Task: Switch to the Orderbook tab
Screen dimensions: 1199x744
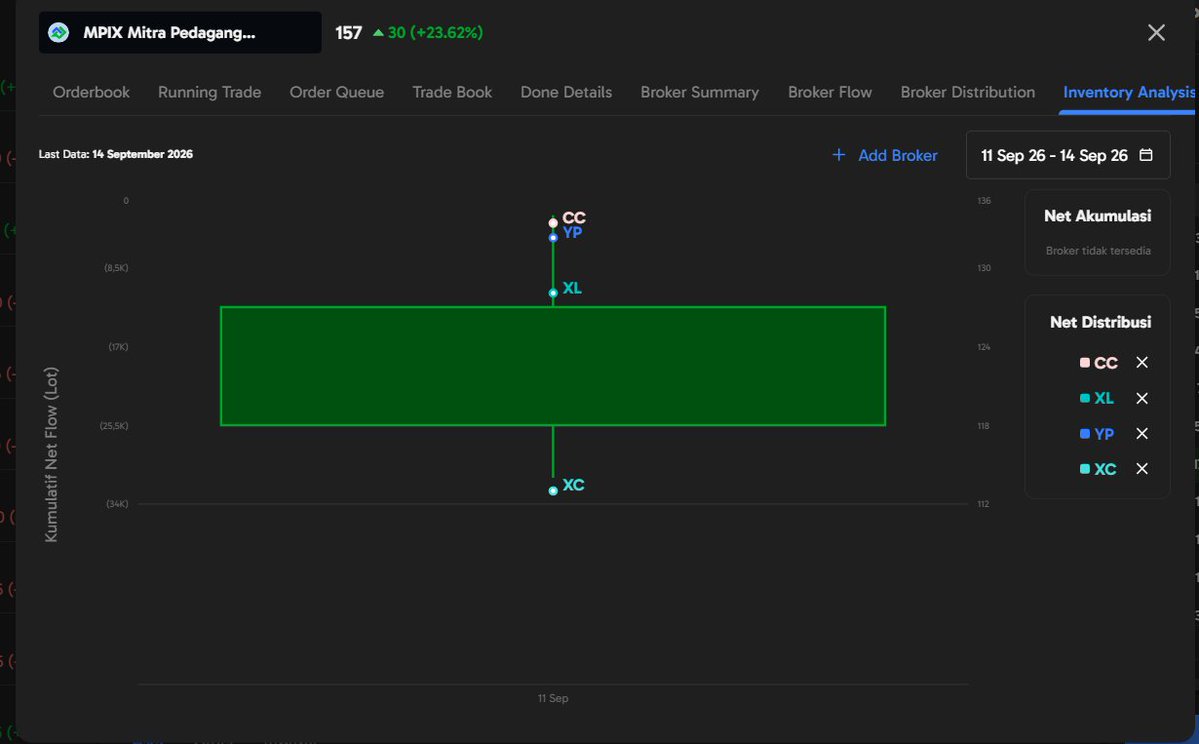Action: pyautogui.click(x=91, y=92)
